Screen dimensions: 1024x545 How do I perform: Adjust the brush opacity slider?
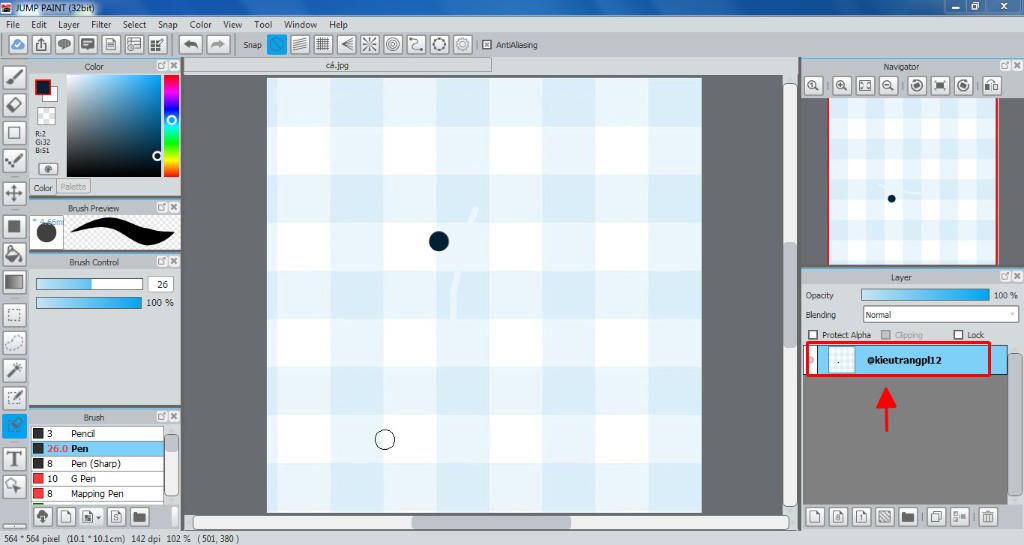click(x=89, y=303)
